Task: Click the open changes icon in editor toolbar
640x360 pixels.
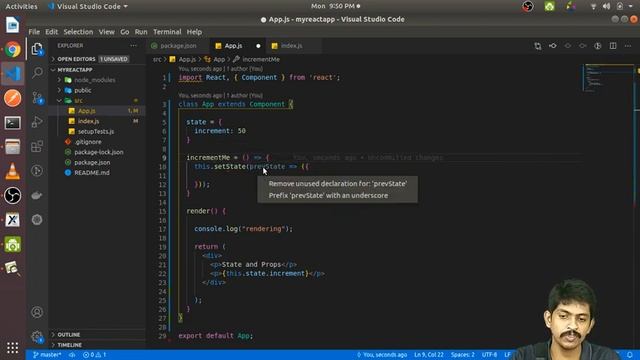Action: click(x=538, y=46)
